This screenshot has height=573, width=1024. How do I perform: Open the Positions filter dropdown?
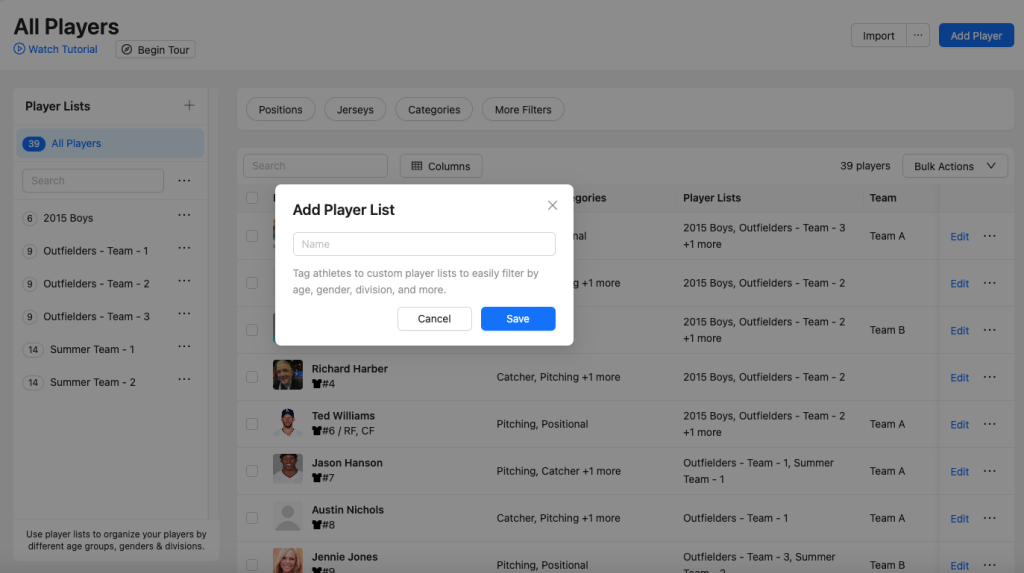pos(280,110)
